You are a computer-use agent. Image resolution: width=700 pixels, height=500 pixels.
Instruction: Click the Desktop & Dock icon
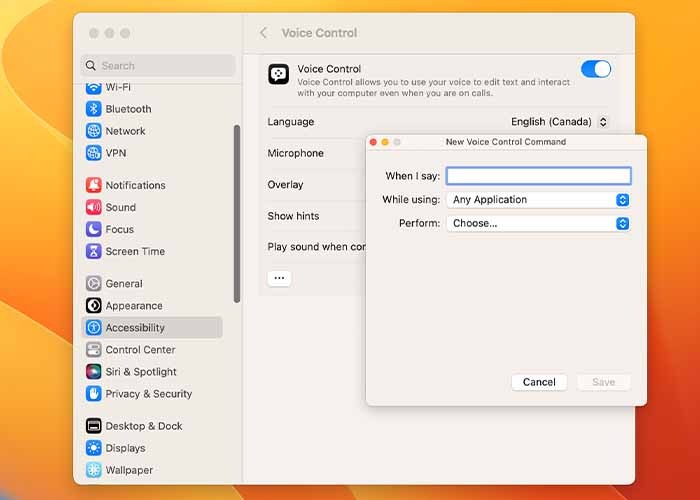coord(93,426)
